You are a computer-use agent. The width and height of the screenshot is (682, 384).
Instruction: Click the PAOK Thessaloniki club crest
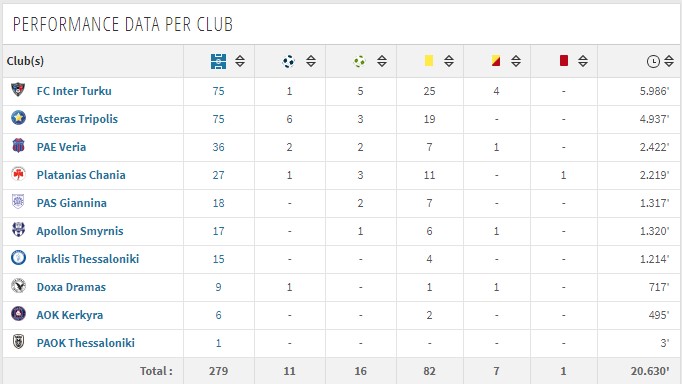click(18, 342)
